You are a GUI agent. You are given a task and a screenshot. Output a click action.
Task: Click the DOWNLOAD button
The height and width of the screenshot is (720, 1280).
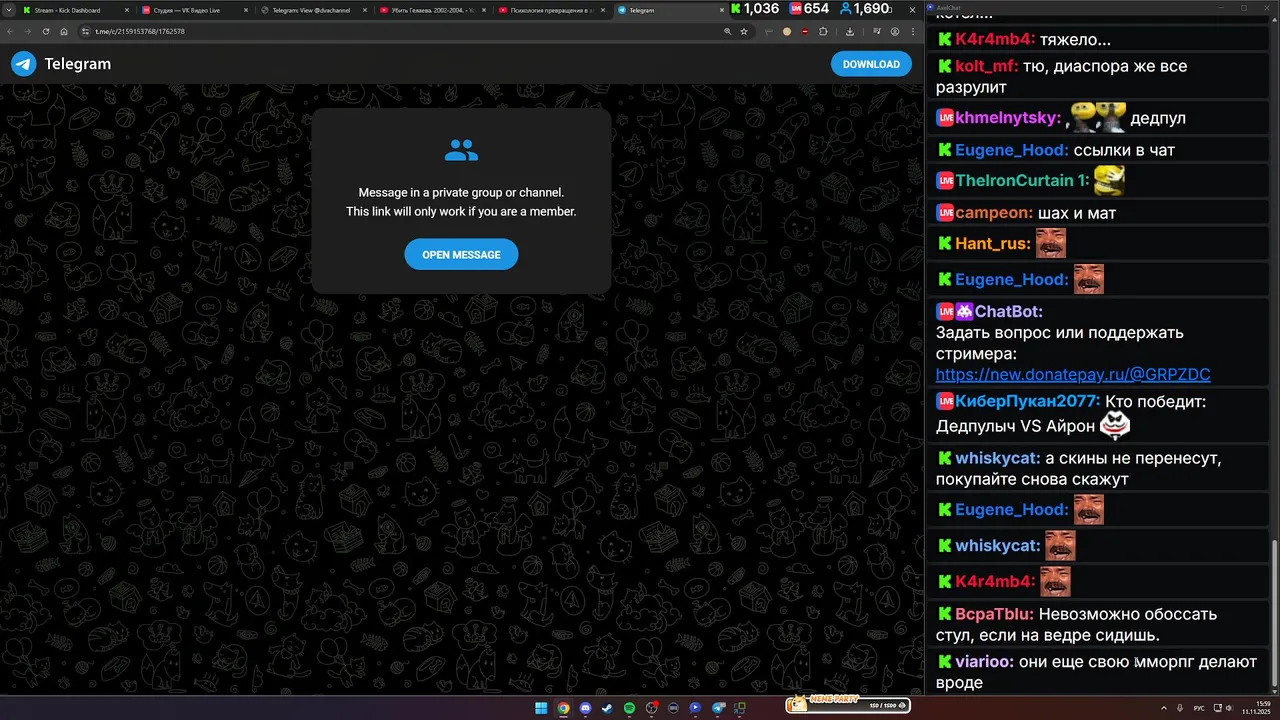(871, 64)
